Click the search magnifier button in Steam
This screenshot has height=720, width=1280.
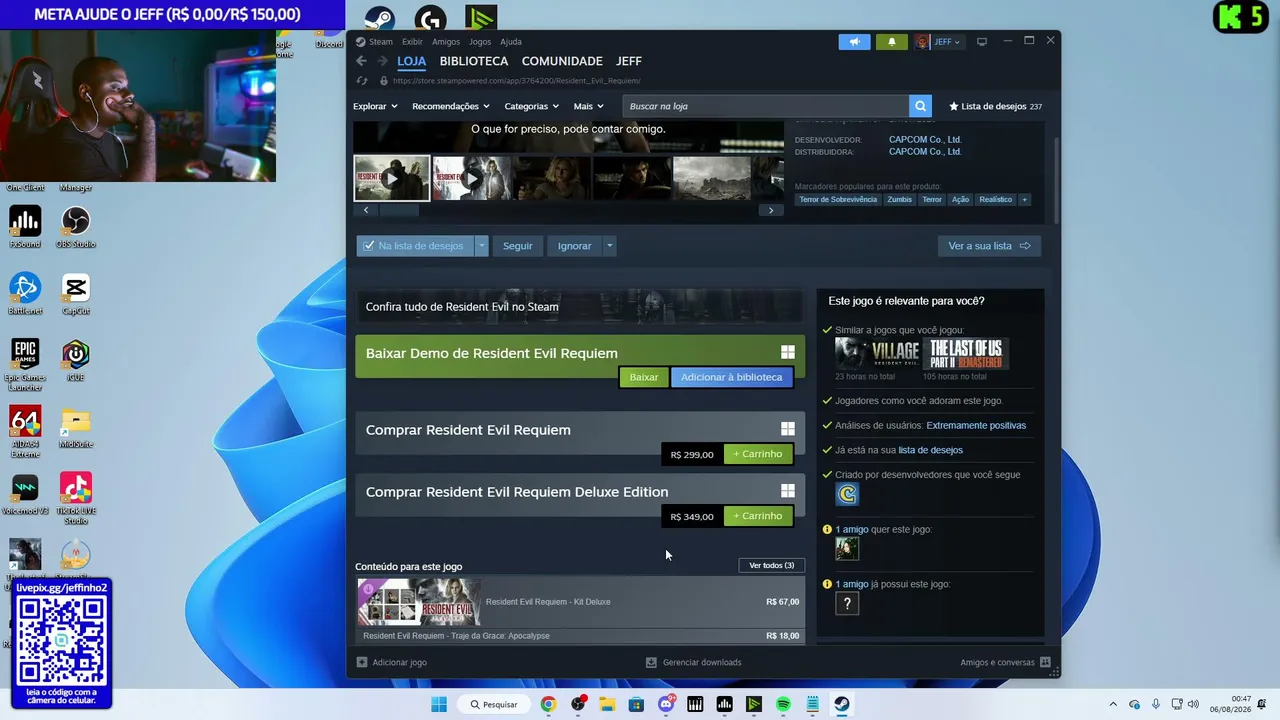920,106
